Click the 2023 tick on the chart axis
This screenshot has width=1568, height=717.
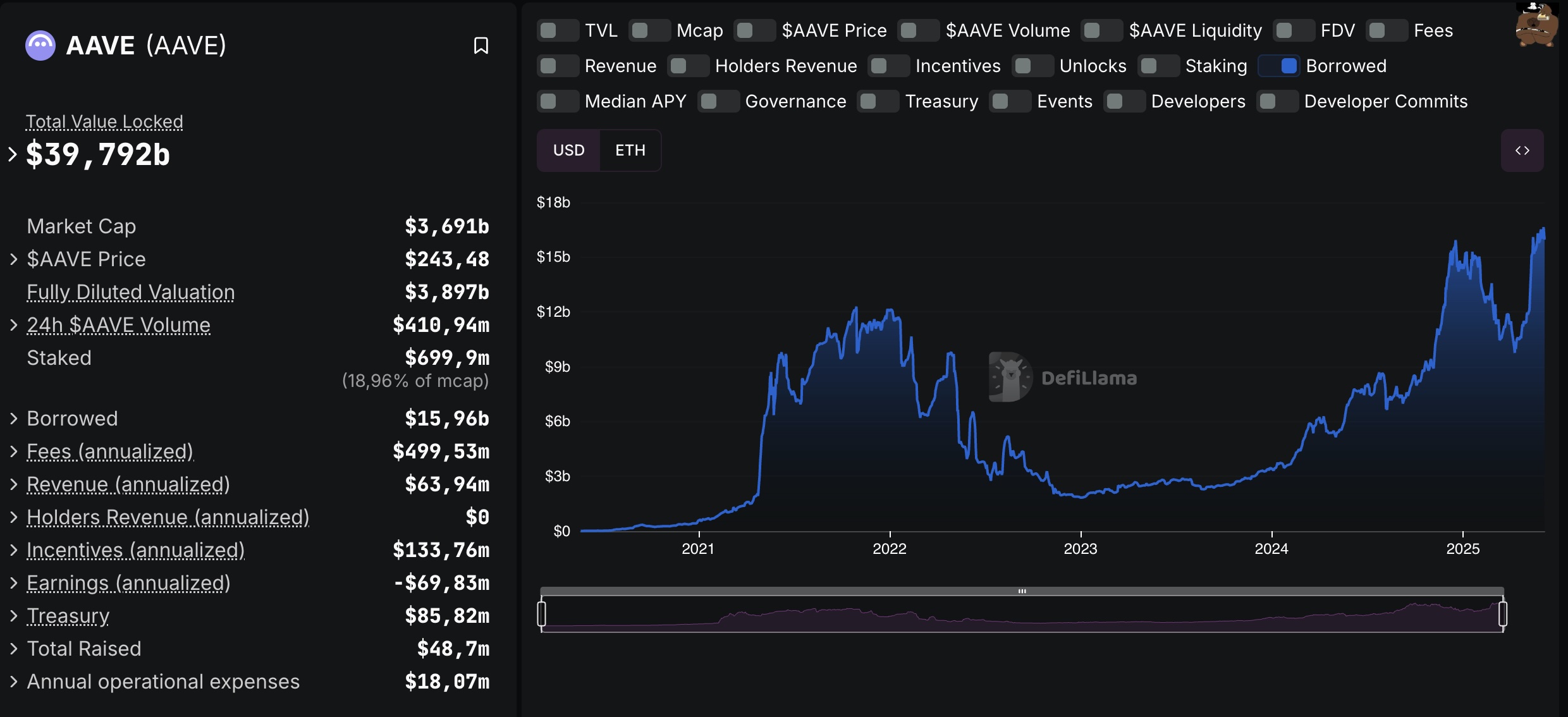coord(1081,548)
